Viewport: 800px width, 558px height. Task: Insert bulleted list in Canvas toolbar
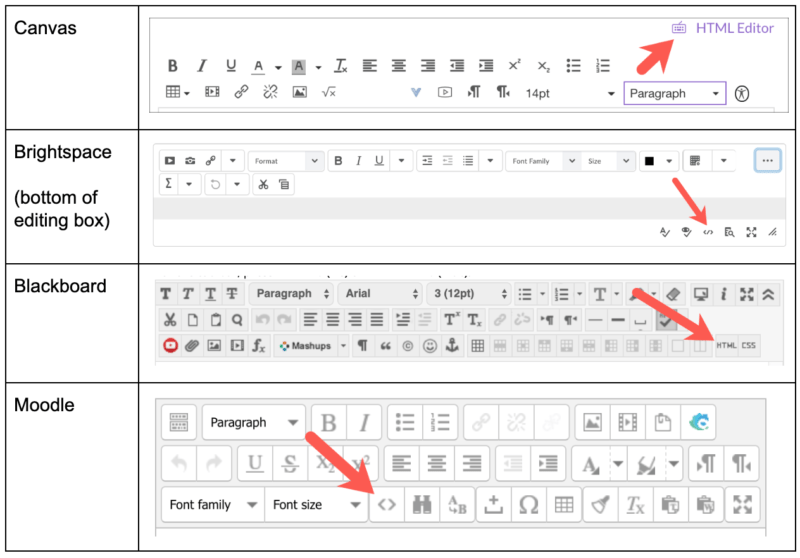point(573,66)
